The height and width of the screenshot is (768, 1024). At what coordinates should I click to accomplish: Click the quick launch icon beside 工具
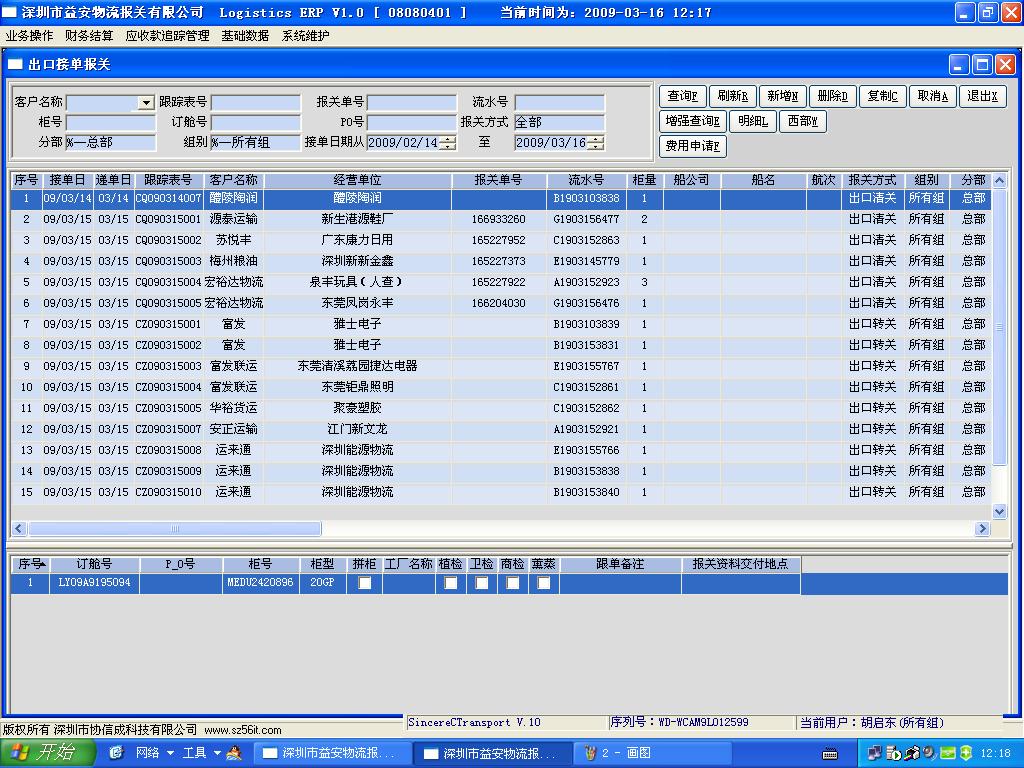pos(234,753)
